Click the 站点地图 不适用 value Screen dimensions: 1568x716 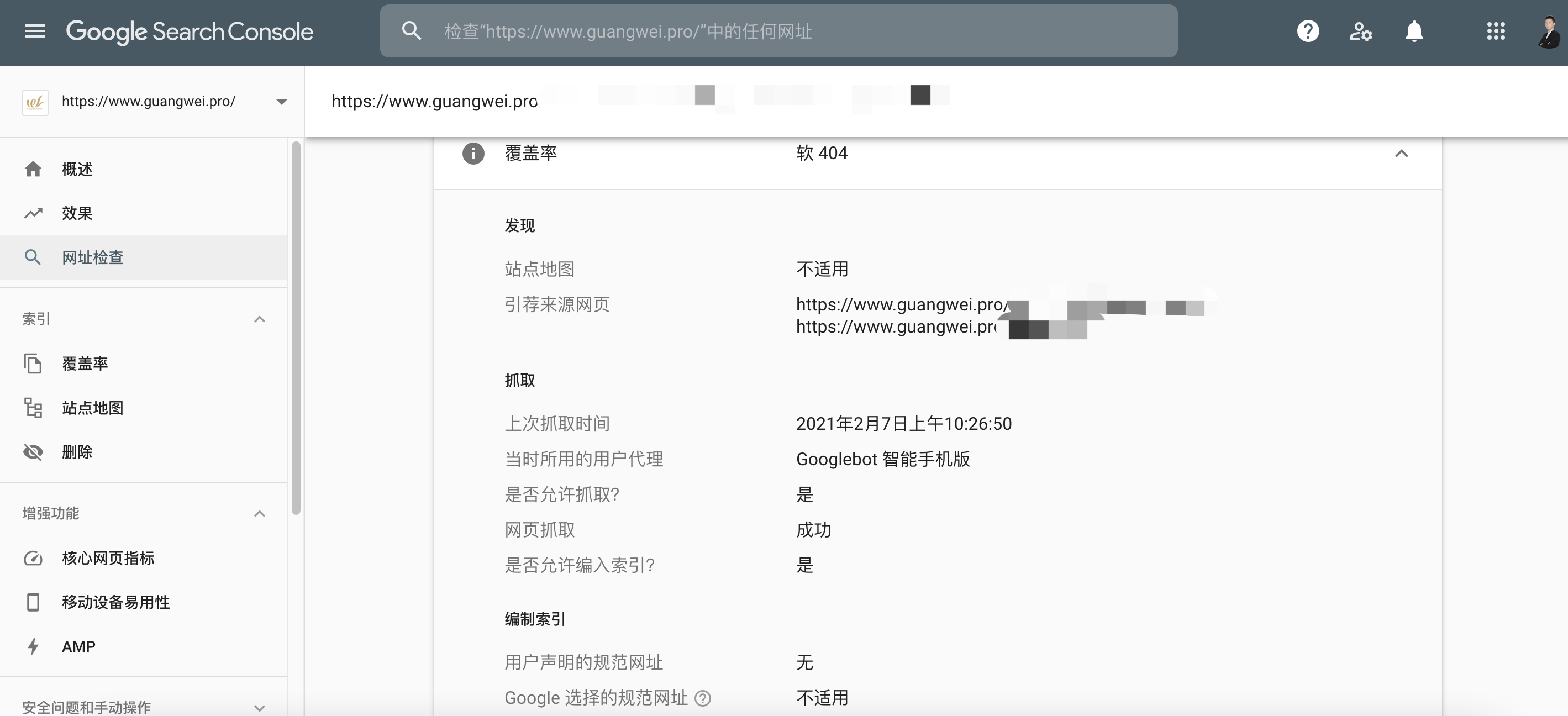[822, 268]
